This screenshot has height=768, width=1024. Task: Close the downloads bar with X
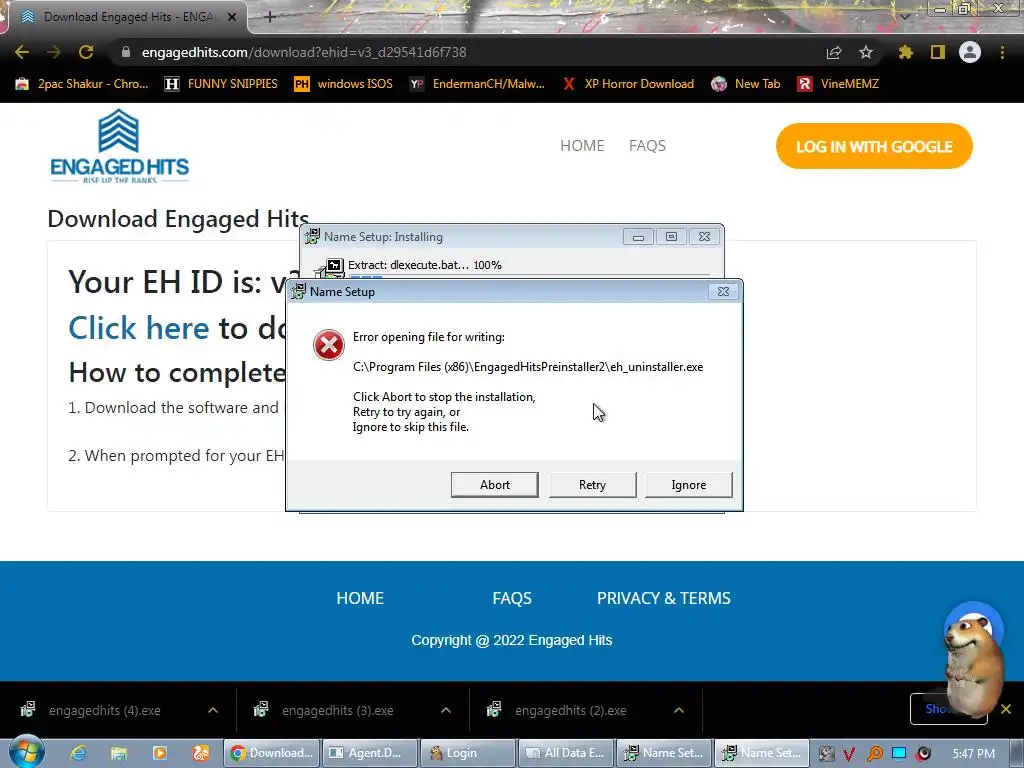tap(1006, 709)
